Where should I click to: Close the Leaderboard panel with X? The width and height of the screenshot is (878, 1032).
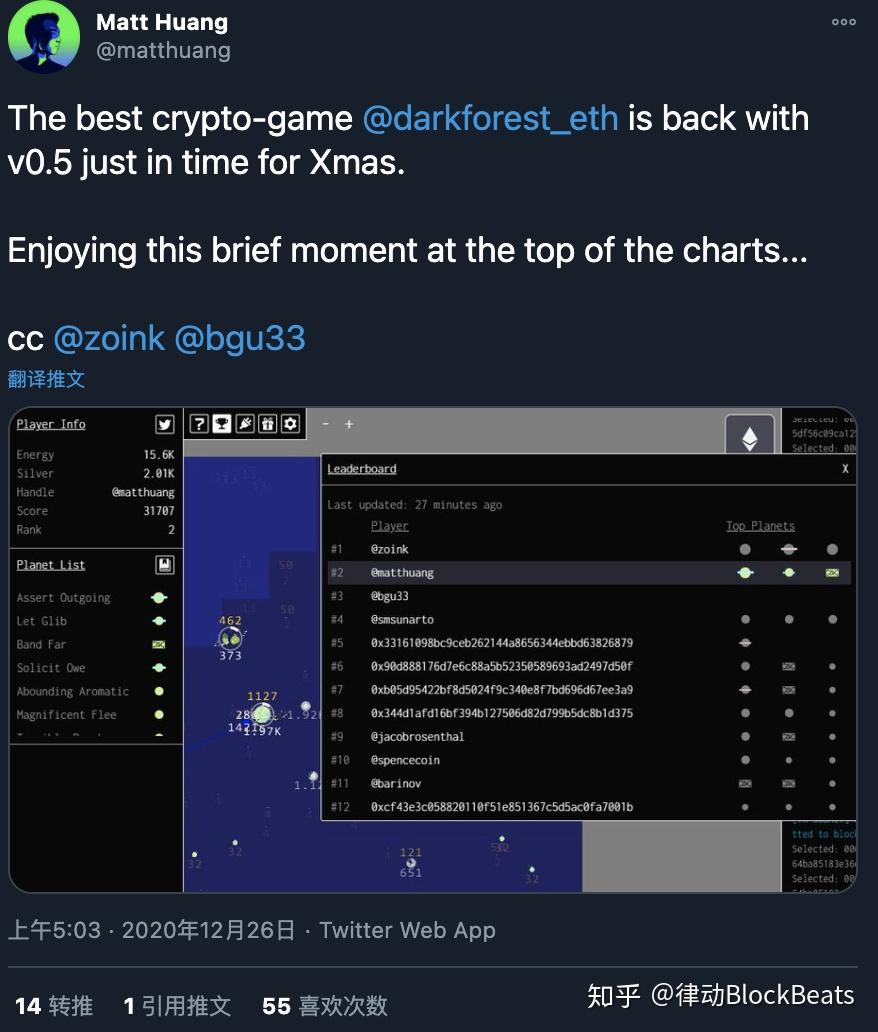pos(845,469)
